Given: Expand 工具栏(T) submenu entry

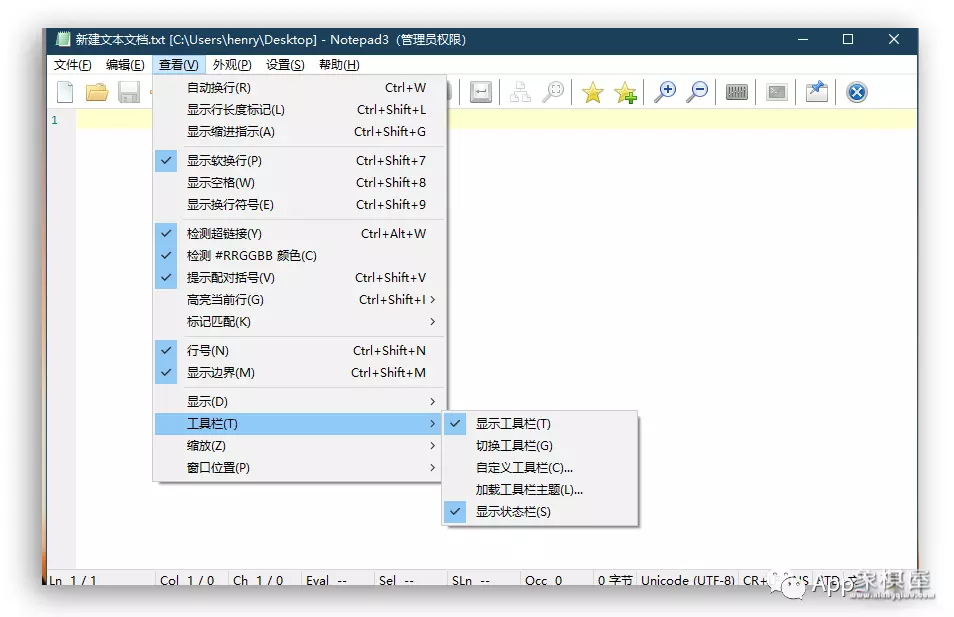Looking at the screenshot, I should point(300,424).
